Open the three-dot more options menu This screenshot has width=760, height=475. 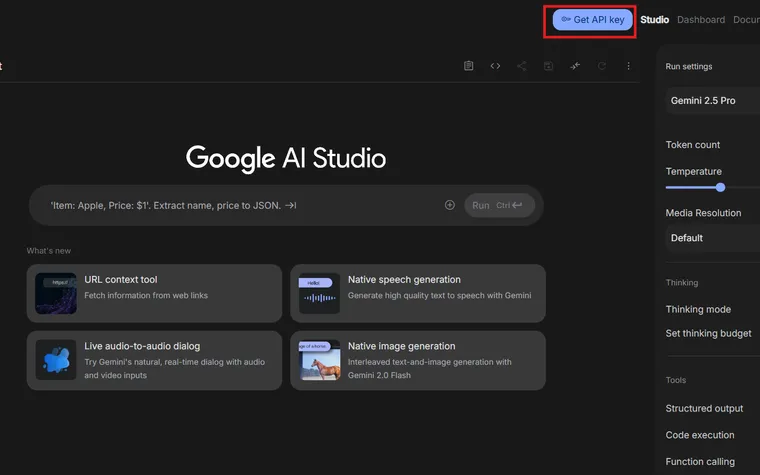pyautogui.click(x=628, y=66)
